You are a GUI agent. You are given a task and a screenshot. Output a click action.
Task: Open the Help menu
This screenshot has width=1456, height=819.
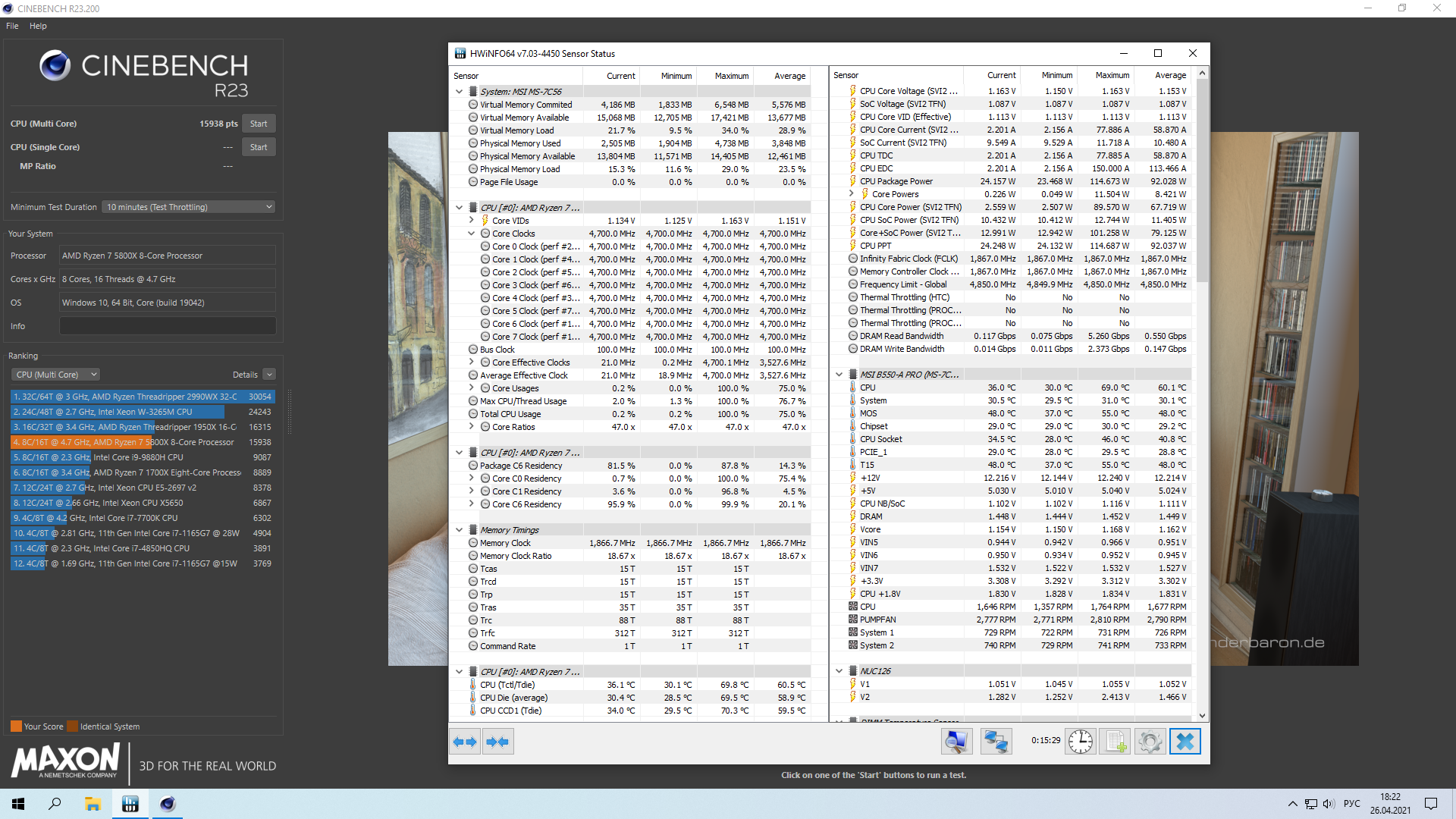[38, 26]
